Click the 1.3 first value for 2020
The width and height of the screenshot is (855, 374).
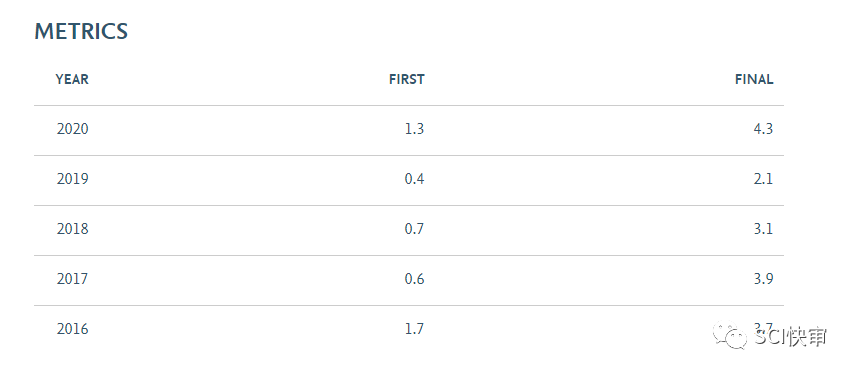pyautogui.click(x=414, y=129)
